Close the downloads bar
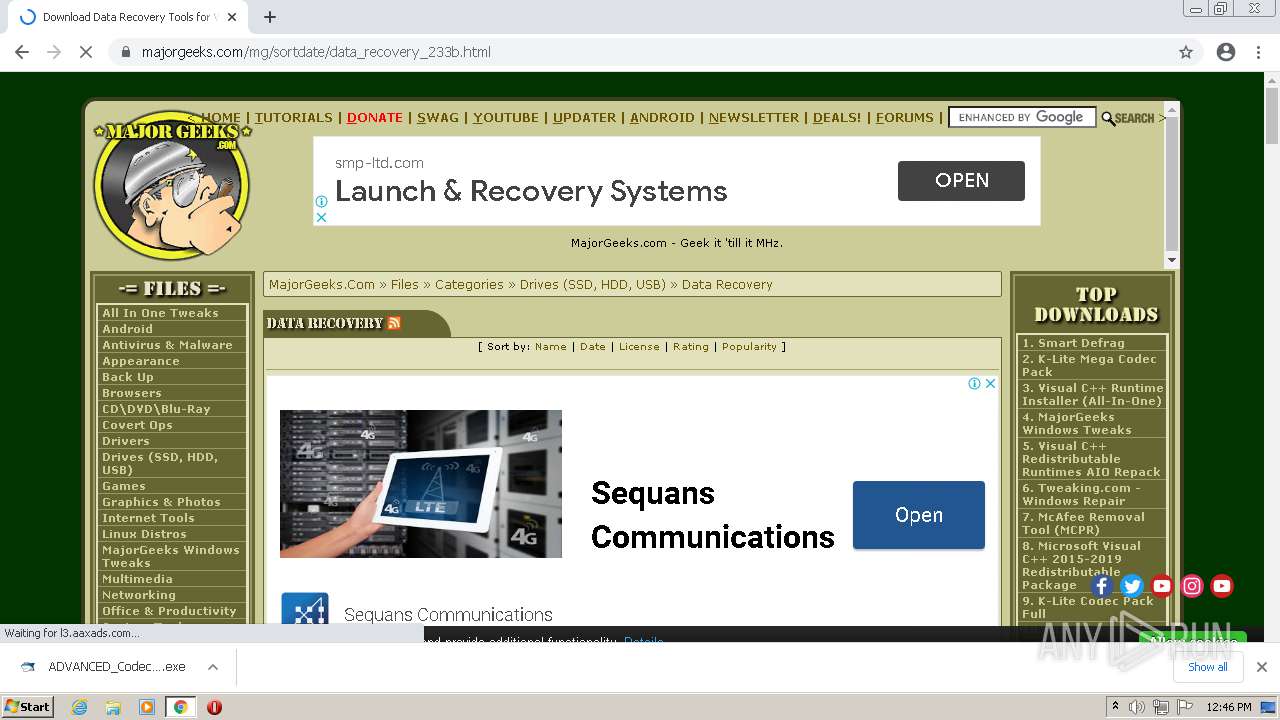1280x720 pixels. point(1262,667)
